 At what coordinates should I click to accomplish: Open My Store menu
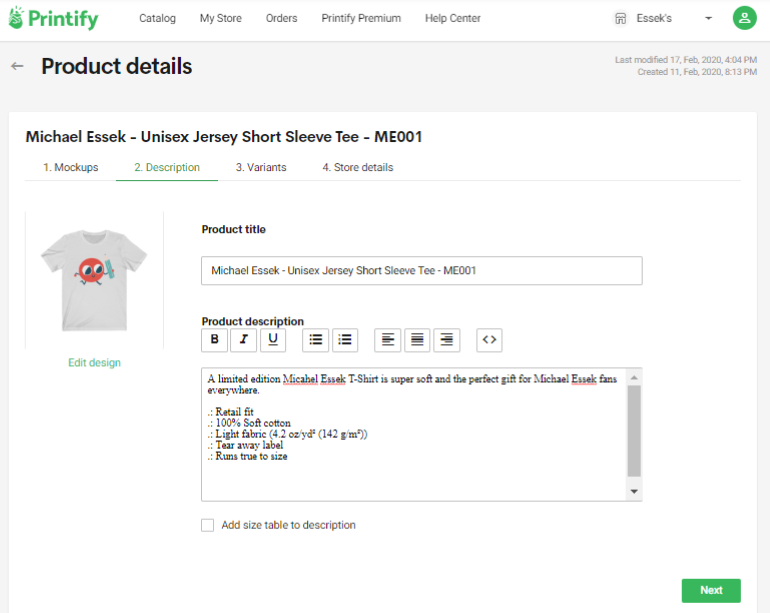tap(220, 18)
